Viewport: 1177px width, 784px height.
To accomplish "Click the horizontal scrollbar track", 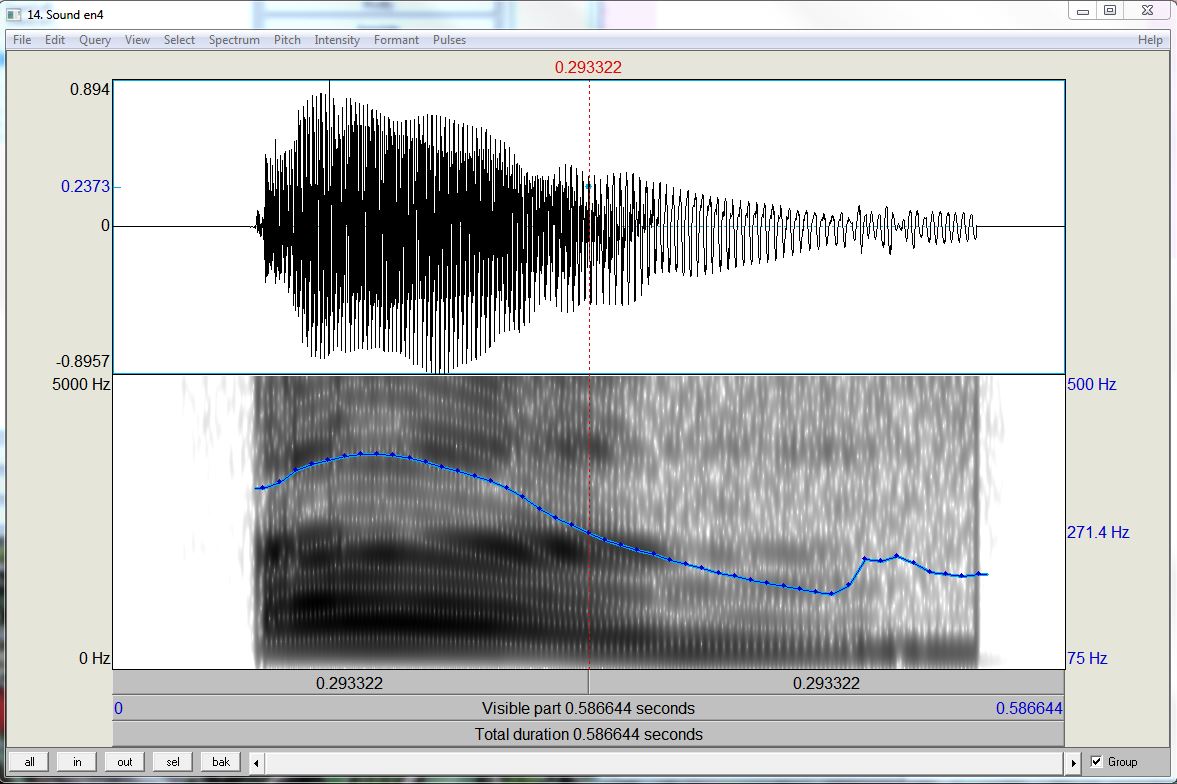I will tap(664, 763).
